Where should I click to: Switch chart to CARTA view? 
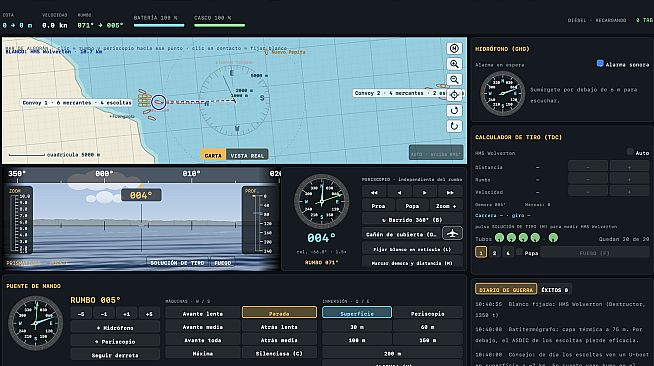tap(213, 155)
